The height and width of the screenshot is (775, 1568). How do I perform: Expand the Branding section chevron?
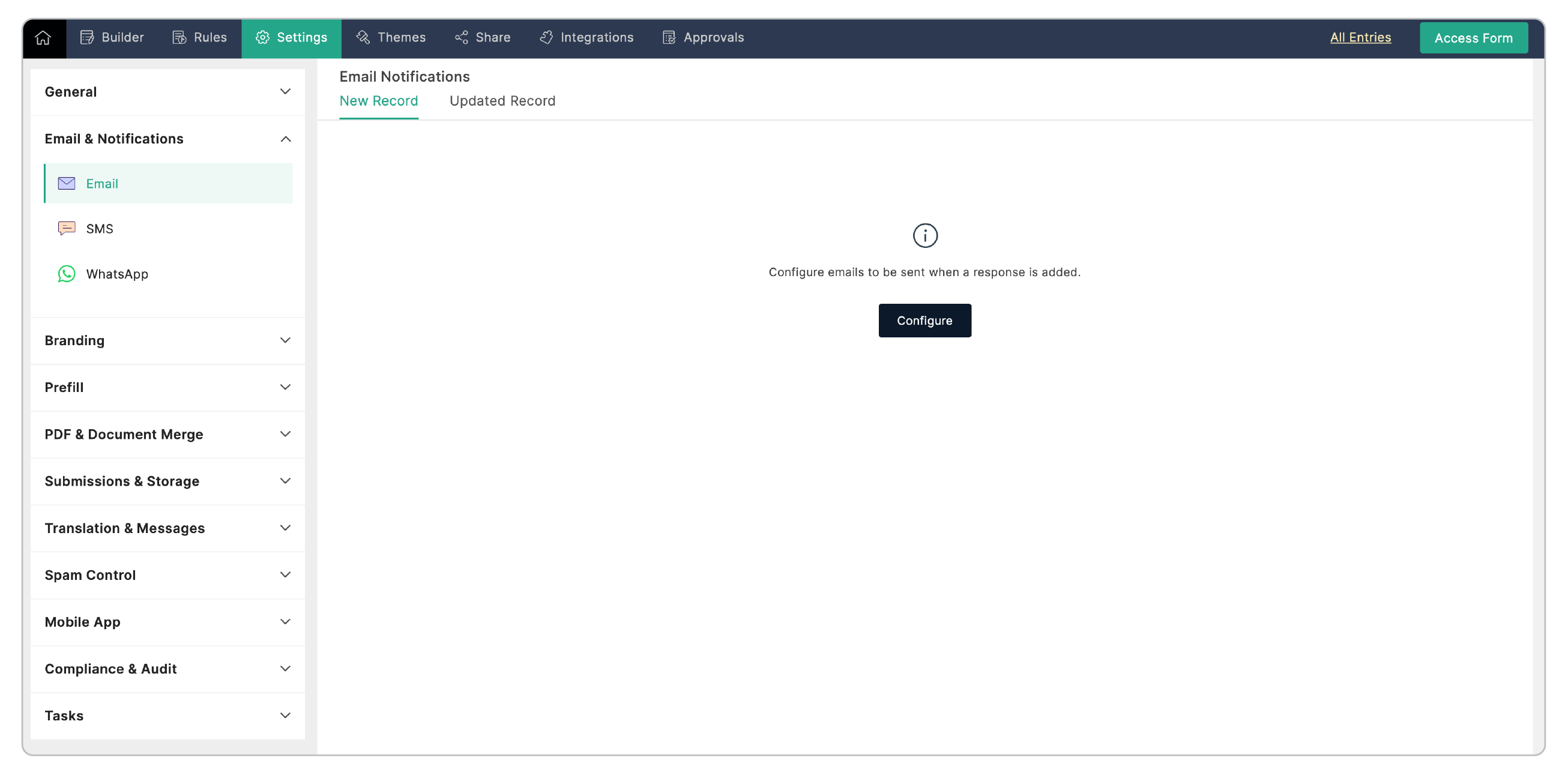285,340
